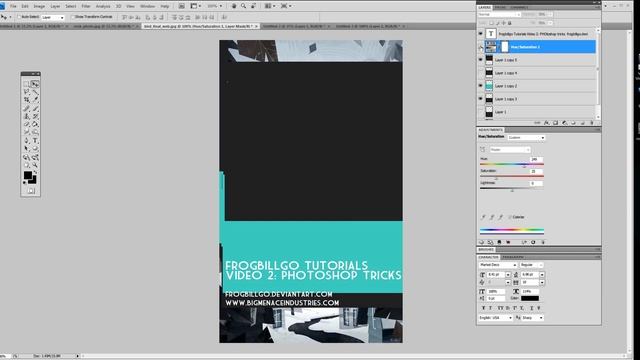Hide Layer 1 copy 3
This screenshot has width=640, height=360.
(x=481, y=99)
